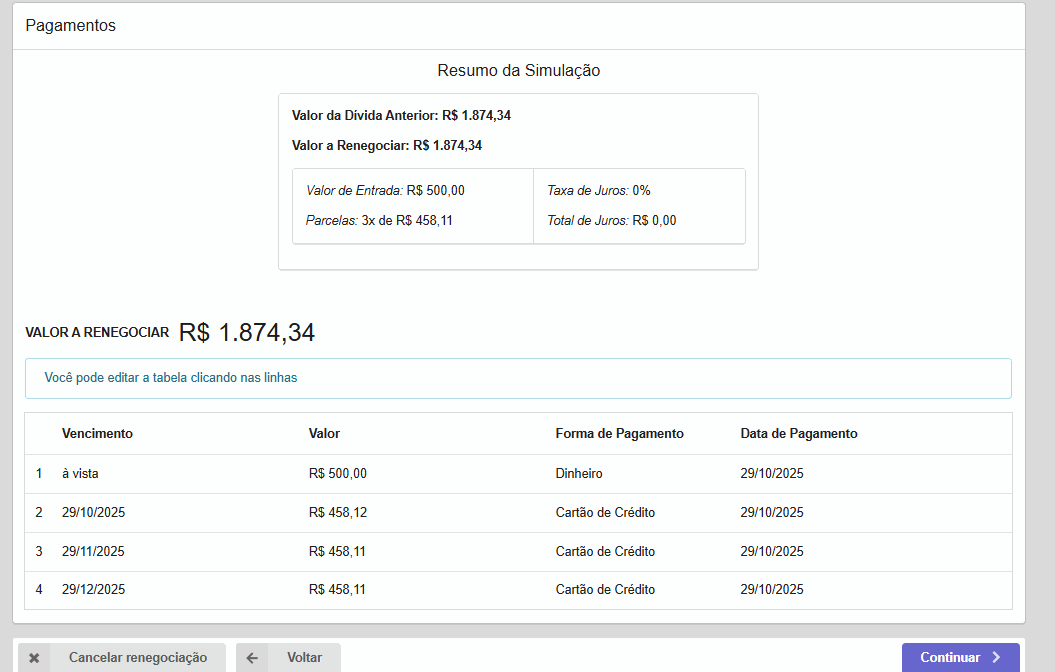Cancel the renegotiation via Cancelar renegociação
The height and width of the screenshot is (672, 1055).
tap(137, 658)
